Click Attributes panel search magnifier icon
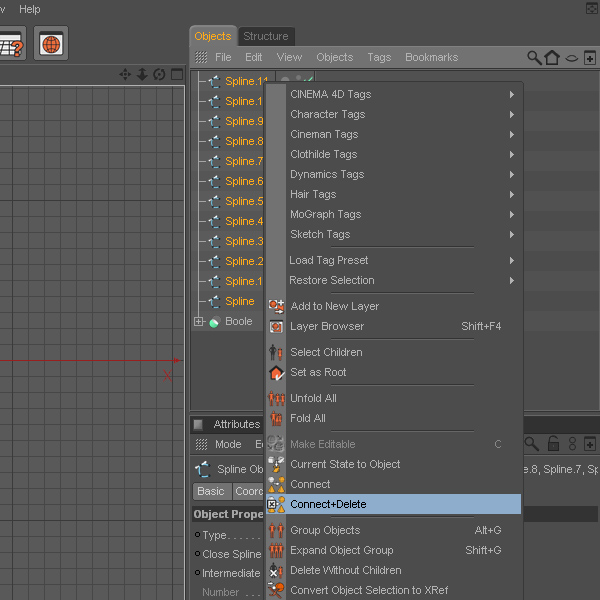The image size is (600, 600). (x=532, y=444)
